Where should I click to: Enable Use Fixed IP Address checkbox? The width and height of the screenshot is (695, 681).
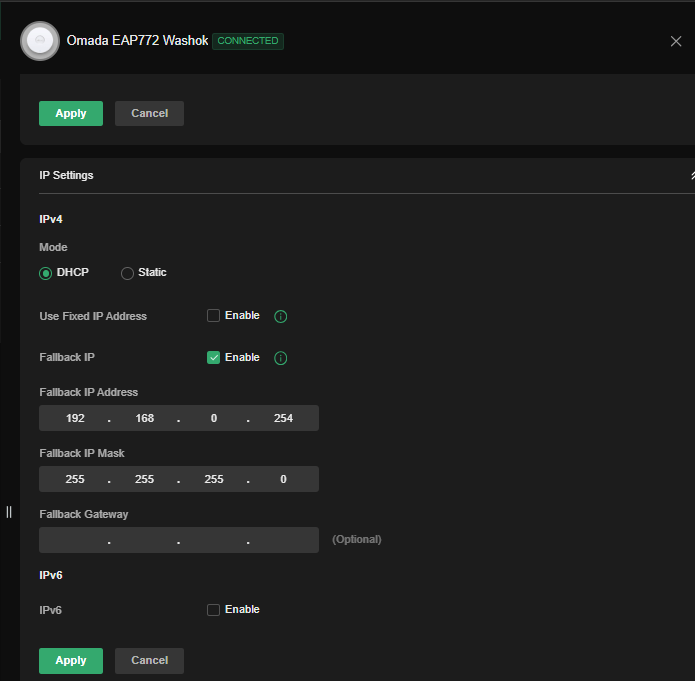click(213, 316)
